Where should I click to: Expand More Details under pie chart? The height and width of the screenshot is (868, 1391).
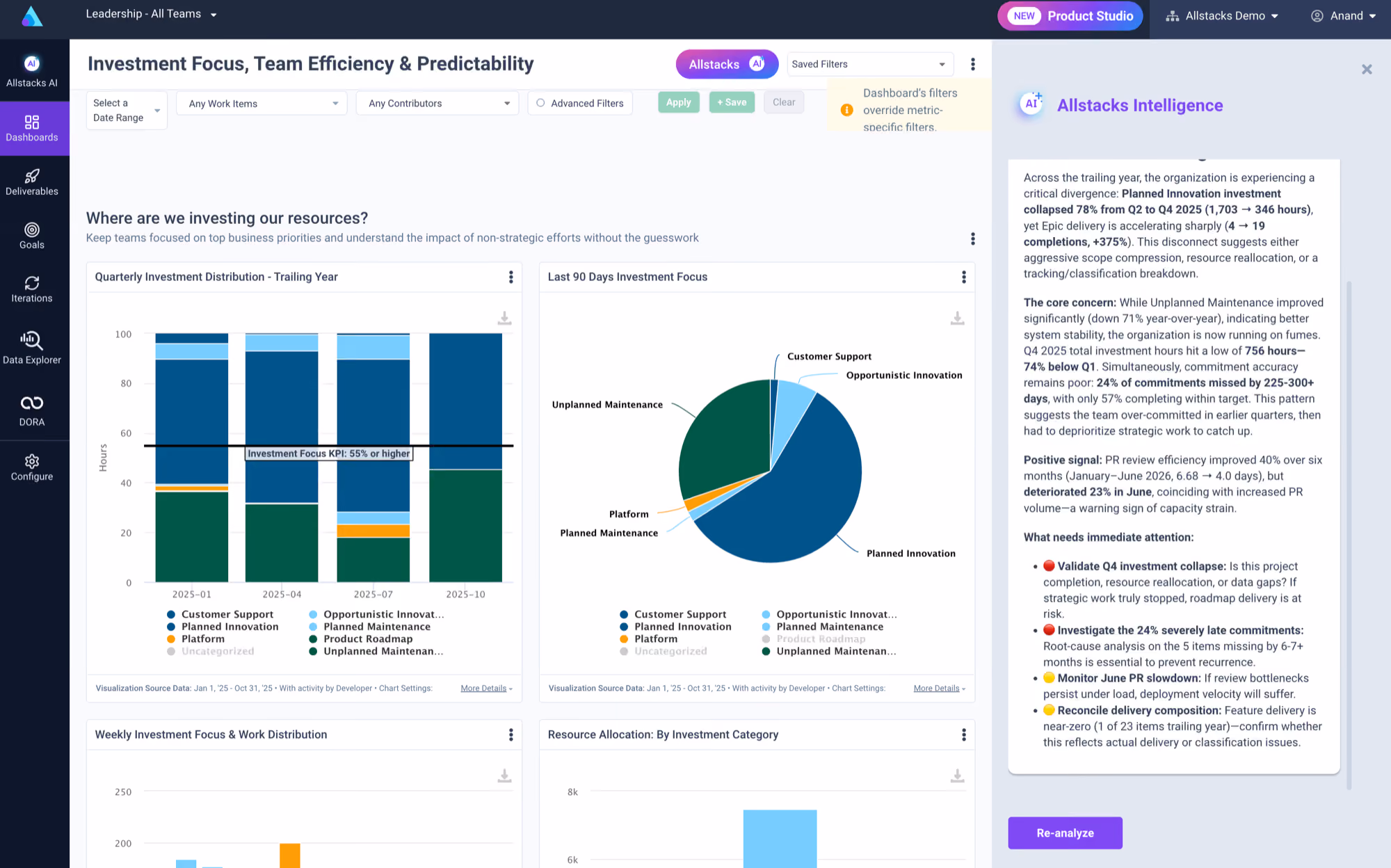(939, 689)
